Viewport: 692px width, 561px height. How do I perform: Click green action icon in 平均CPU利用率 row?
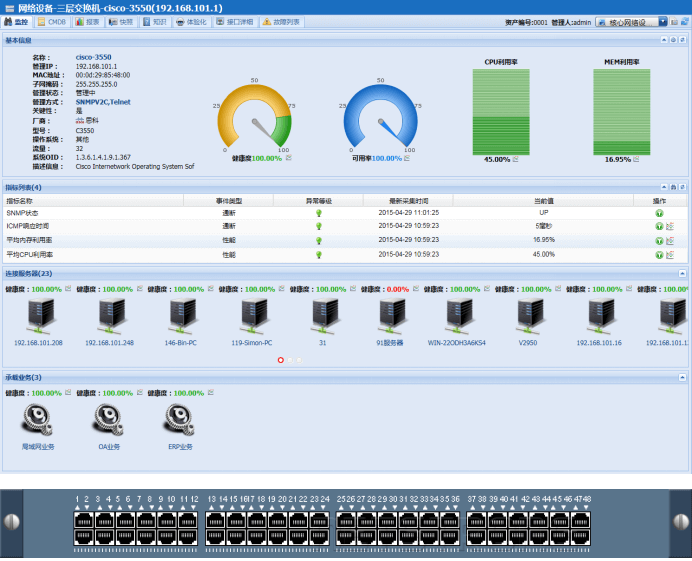[x=659, y=255]
